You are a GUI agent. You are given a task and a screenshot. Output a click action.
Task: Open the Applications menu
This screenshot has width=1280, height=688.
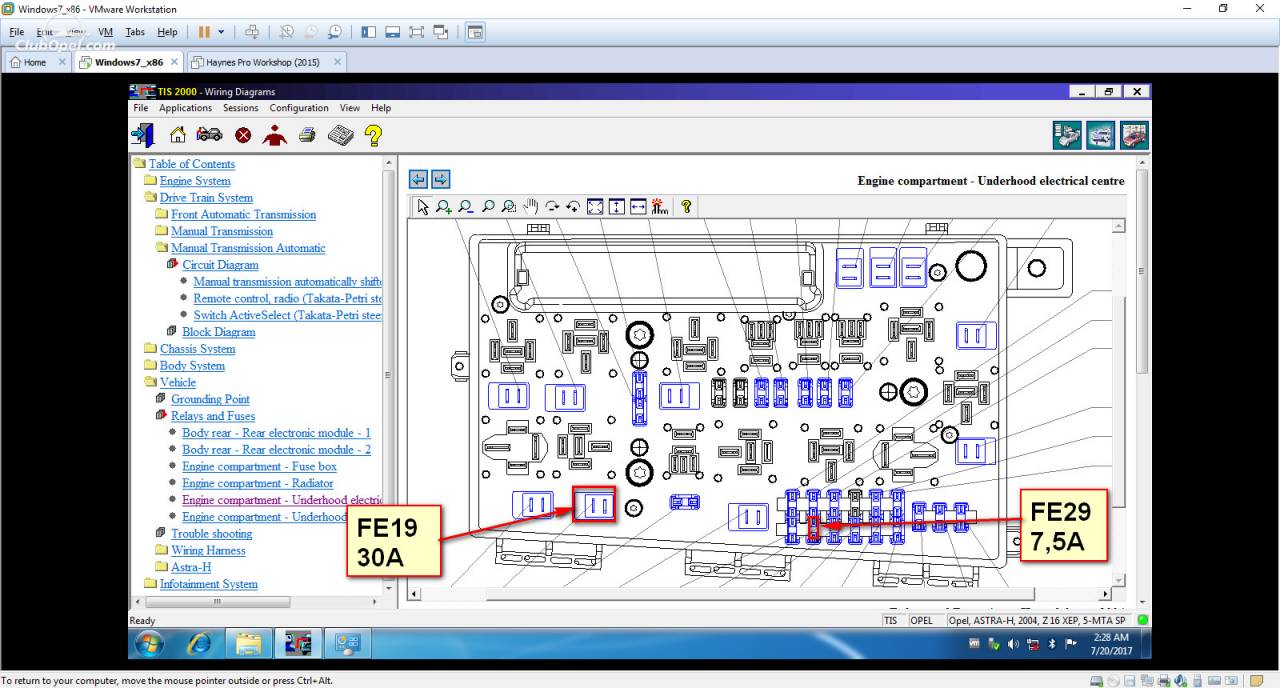[186, 108]
